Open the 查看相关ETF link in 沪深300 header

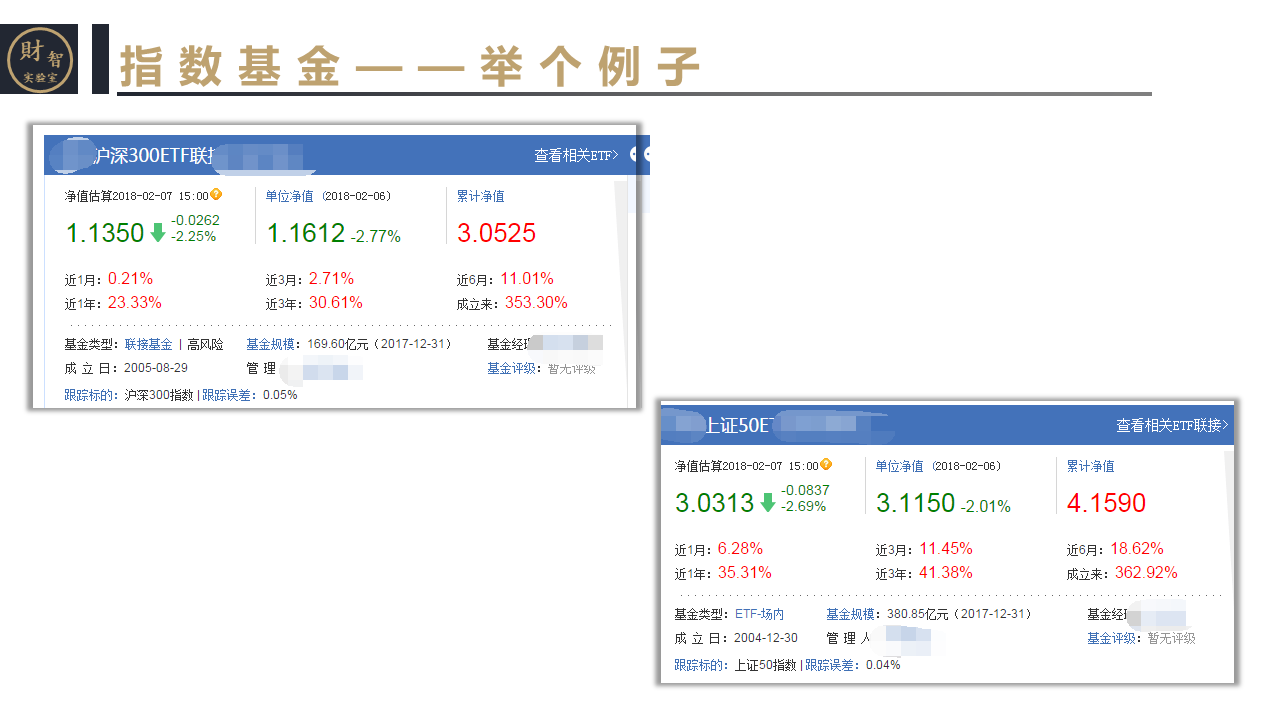[x=576, y=155]
